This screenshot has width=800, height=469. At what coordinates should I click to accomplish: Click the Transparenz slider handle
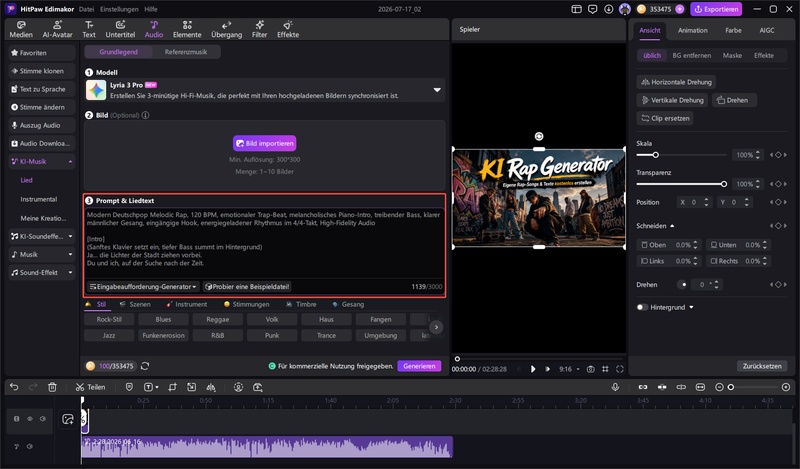(x=723, y=184)
